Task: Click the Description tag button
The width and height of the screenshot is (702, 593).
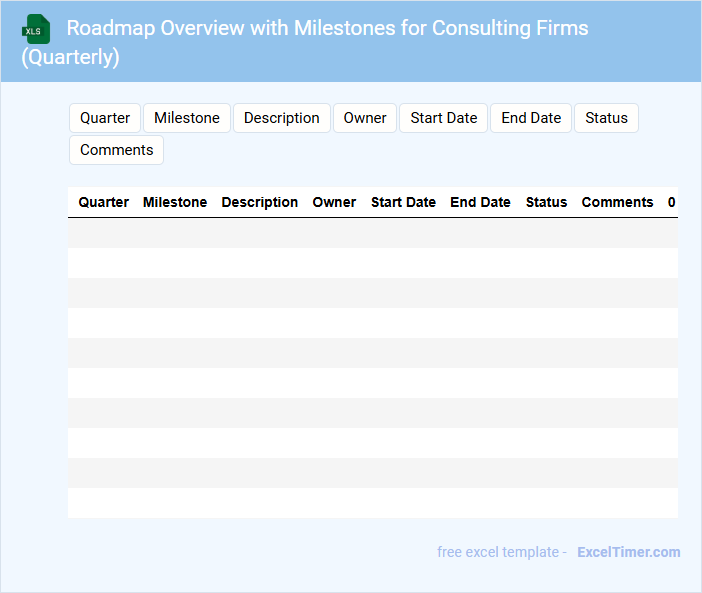Action: pyautogui.click(x=282, y=118)
